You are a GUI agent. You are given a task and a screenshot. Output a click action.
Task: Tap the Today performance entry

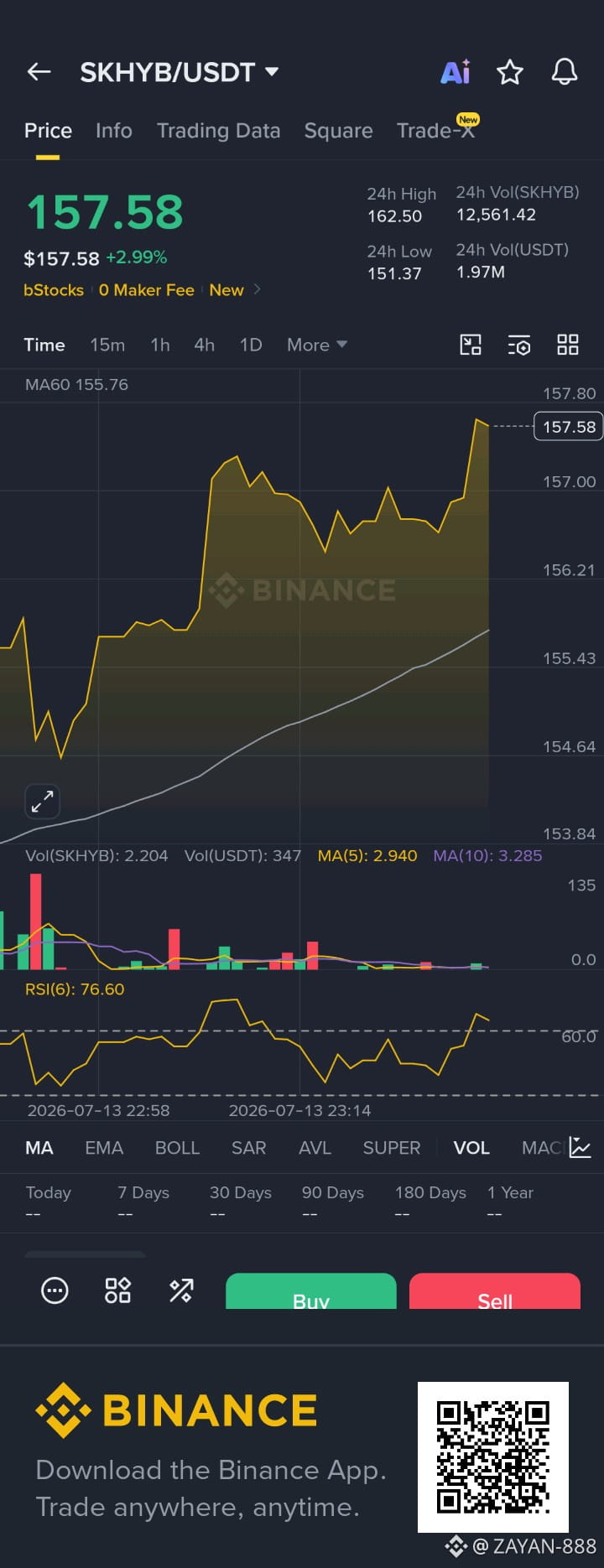pos(49,1202)
